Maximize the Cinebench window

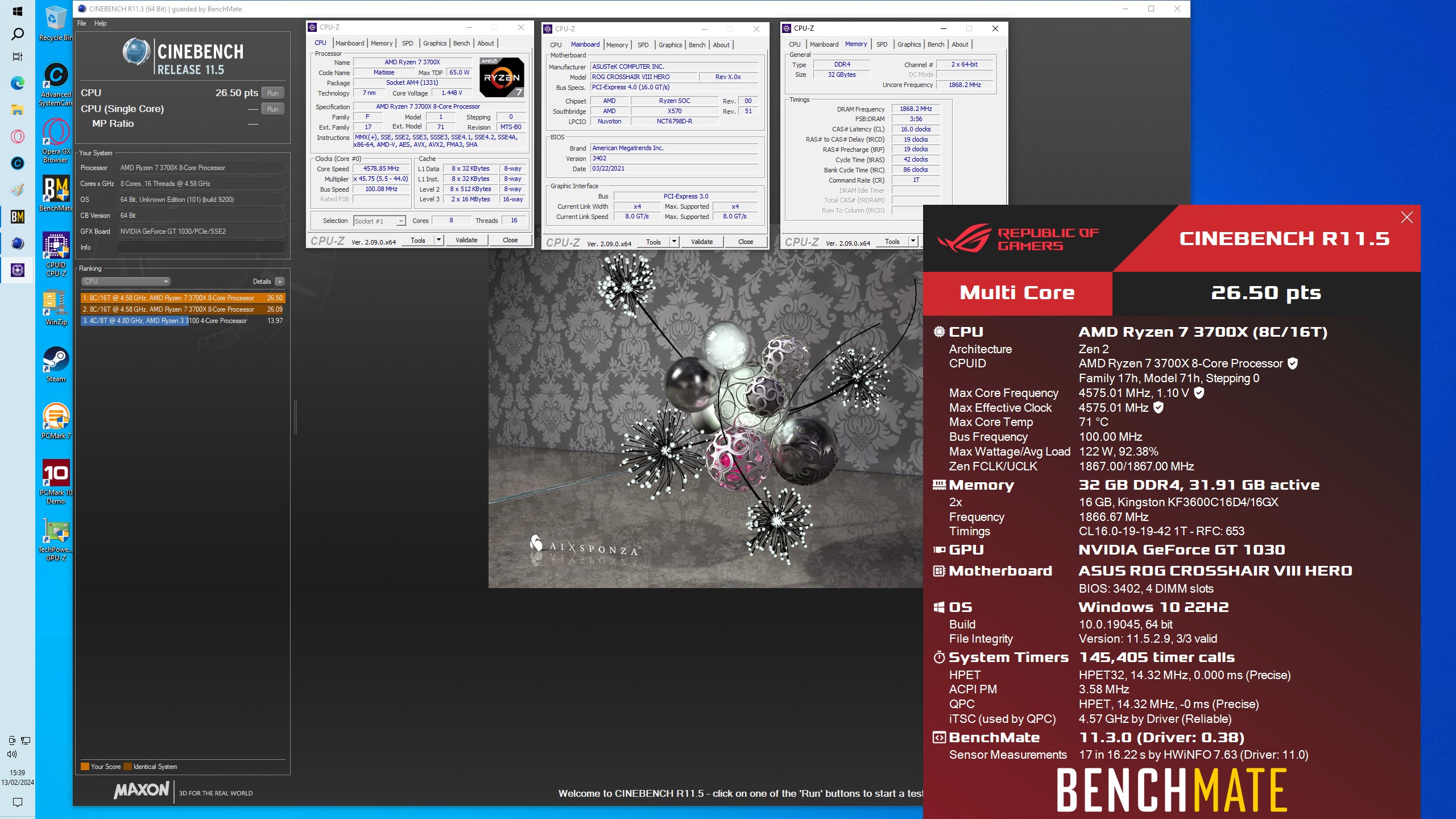pos(1151,9)
